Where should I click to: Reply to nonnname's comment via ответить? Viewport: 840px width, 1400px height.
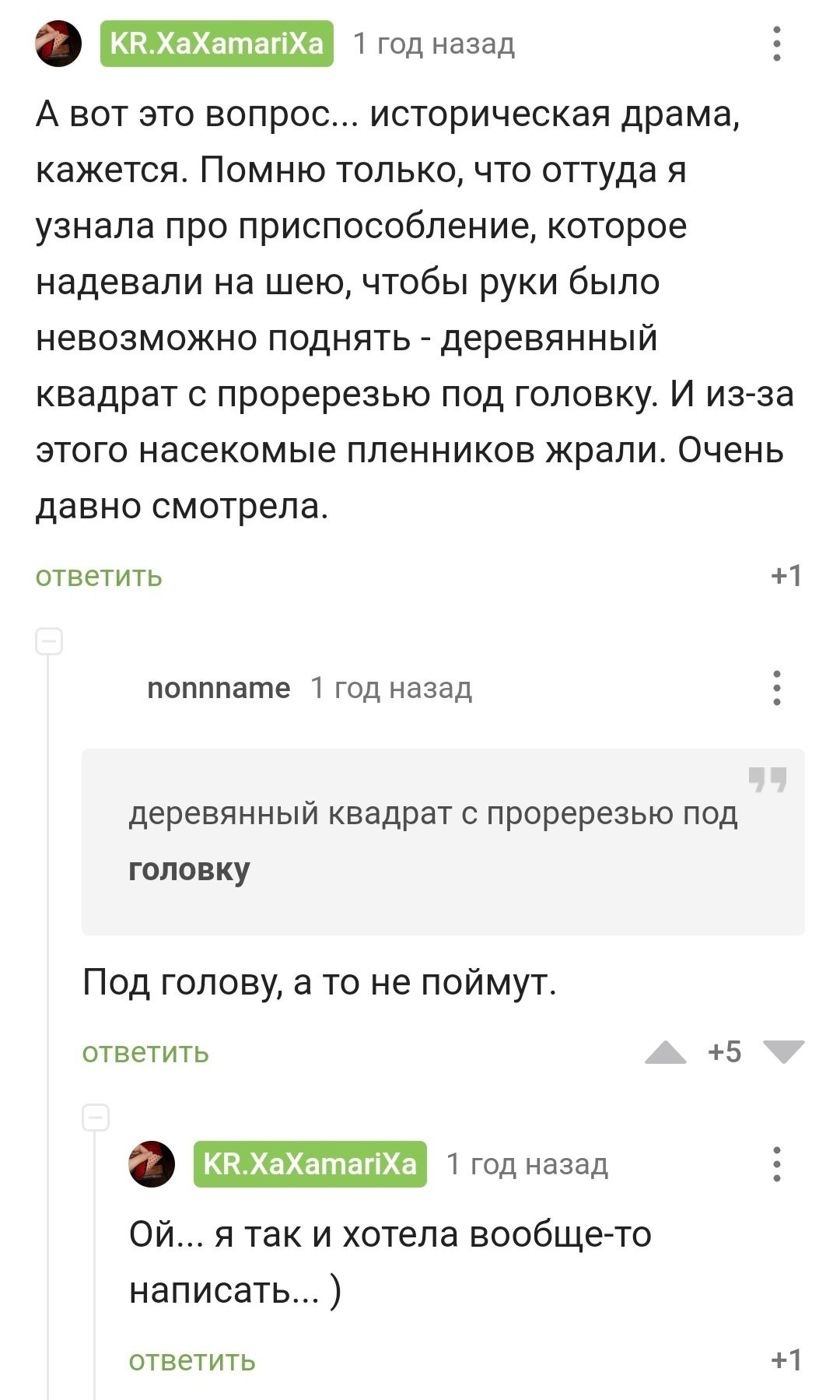point(145,1053)
